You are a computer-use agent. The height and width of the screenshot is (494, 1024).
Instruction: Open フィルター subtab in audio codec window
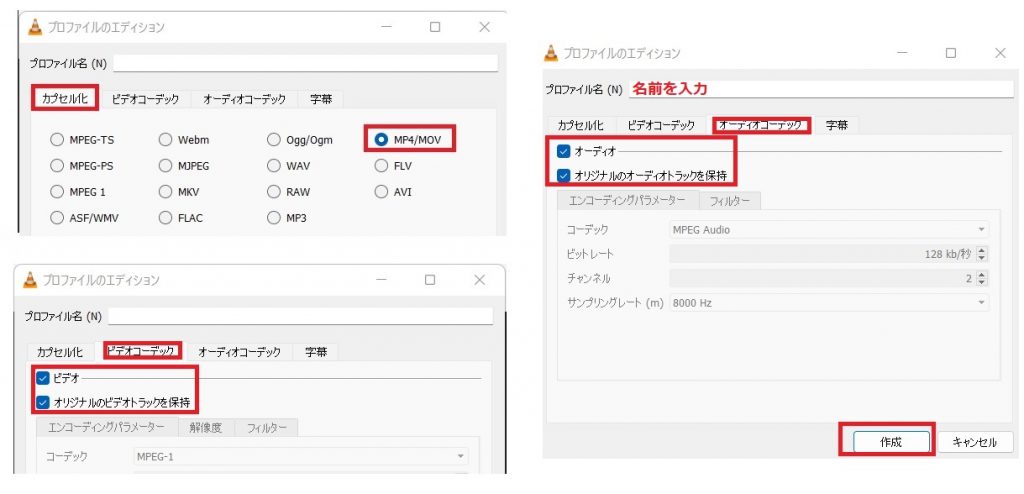(x=729, y=201)
